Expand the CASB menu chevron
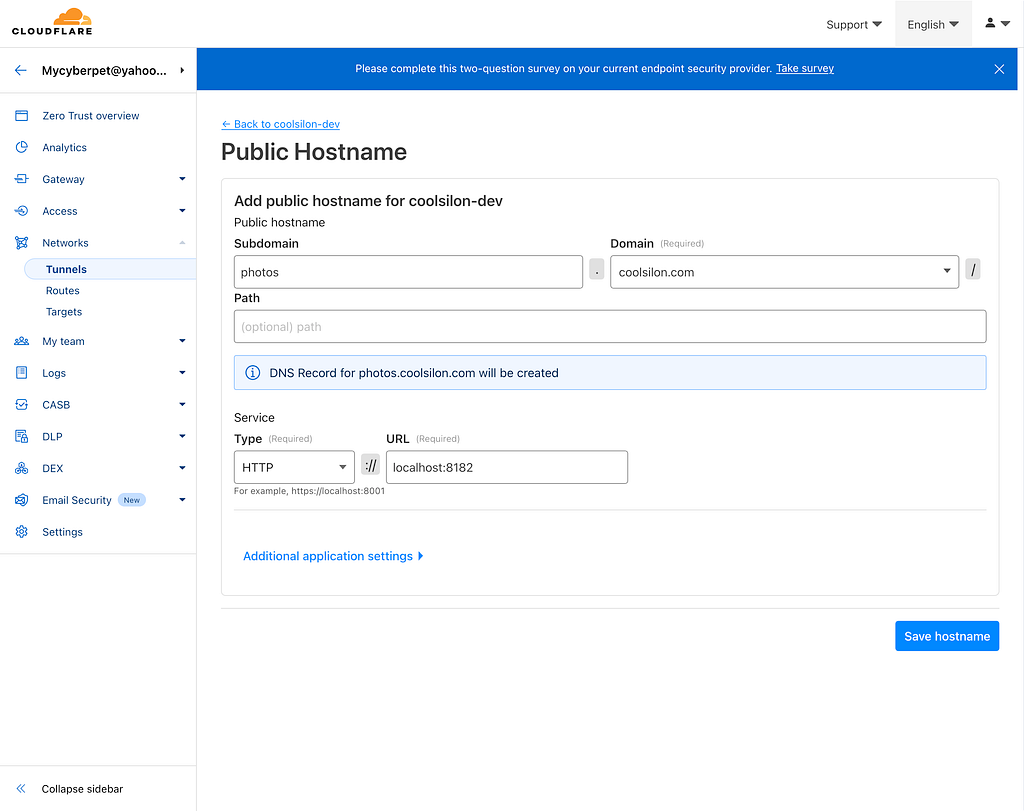 [x=182, y=405]
